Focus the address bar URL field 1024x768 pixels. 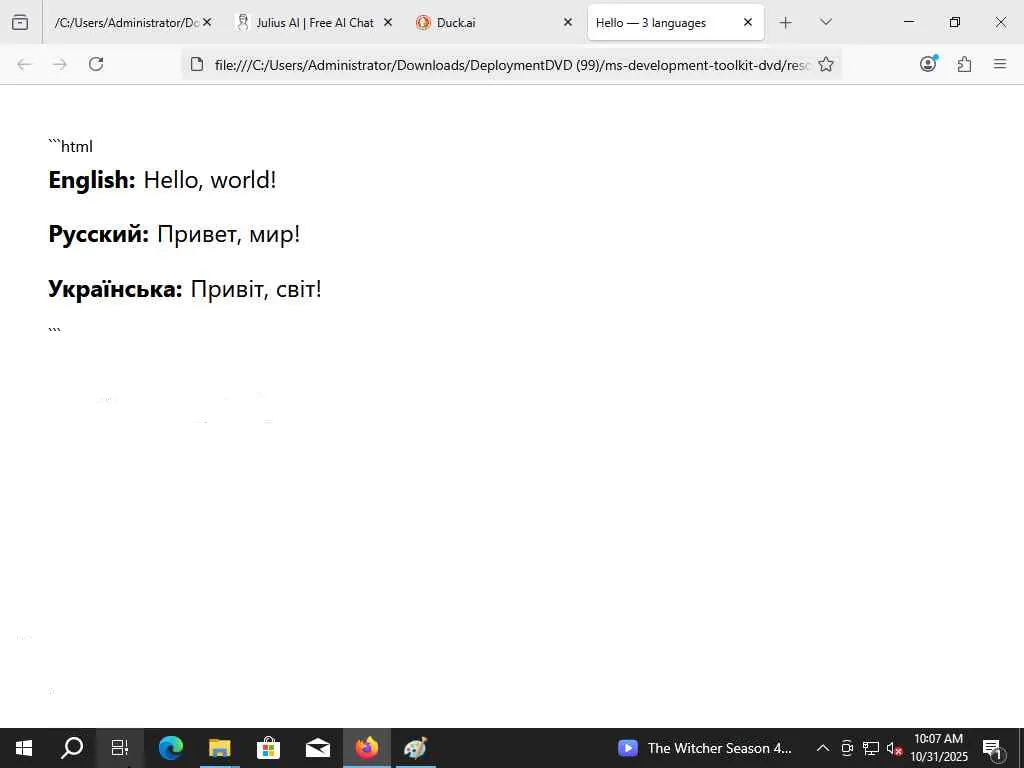(511, 65)
